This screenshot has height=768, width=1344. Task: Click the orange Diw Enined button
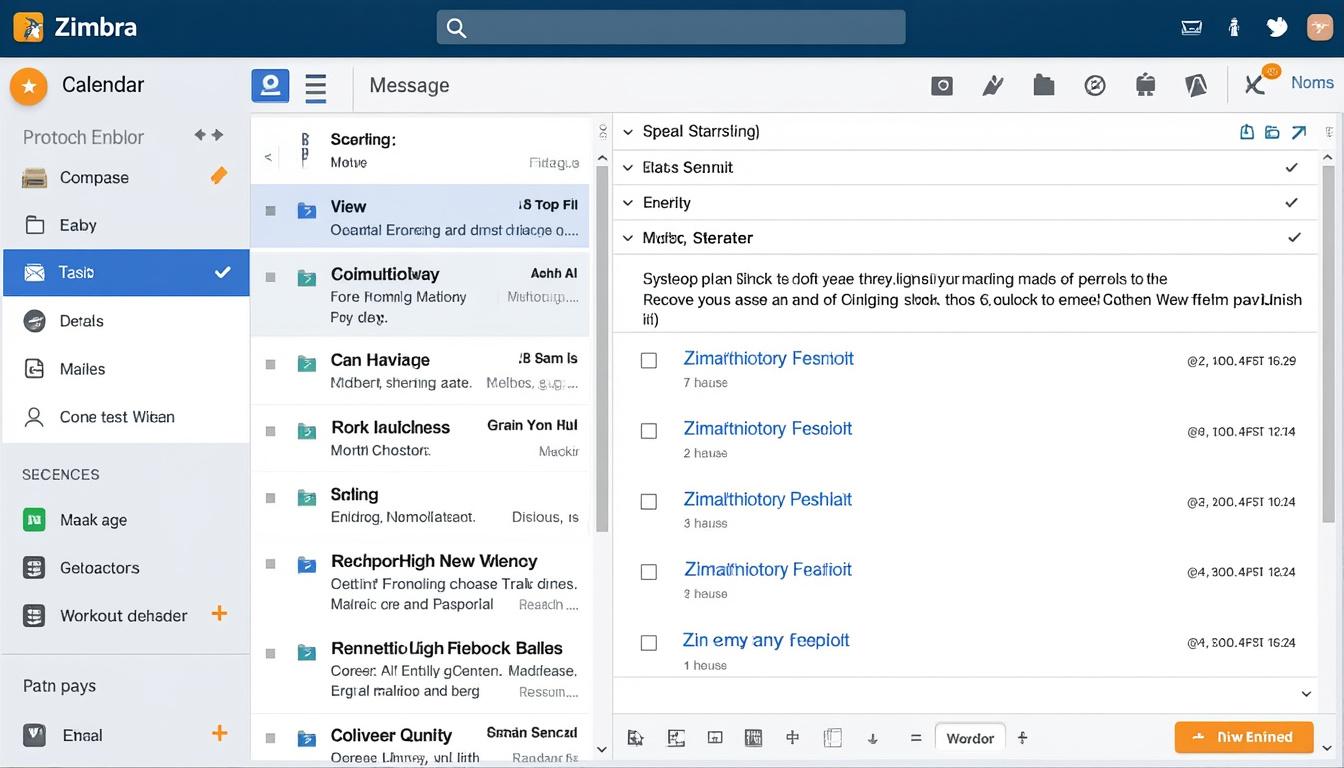click(x=1244, y=737)
